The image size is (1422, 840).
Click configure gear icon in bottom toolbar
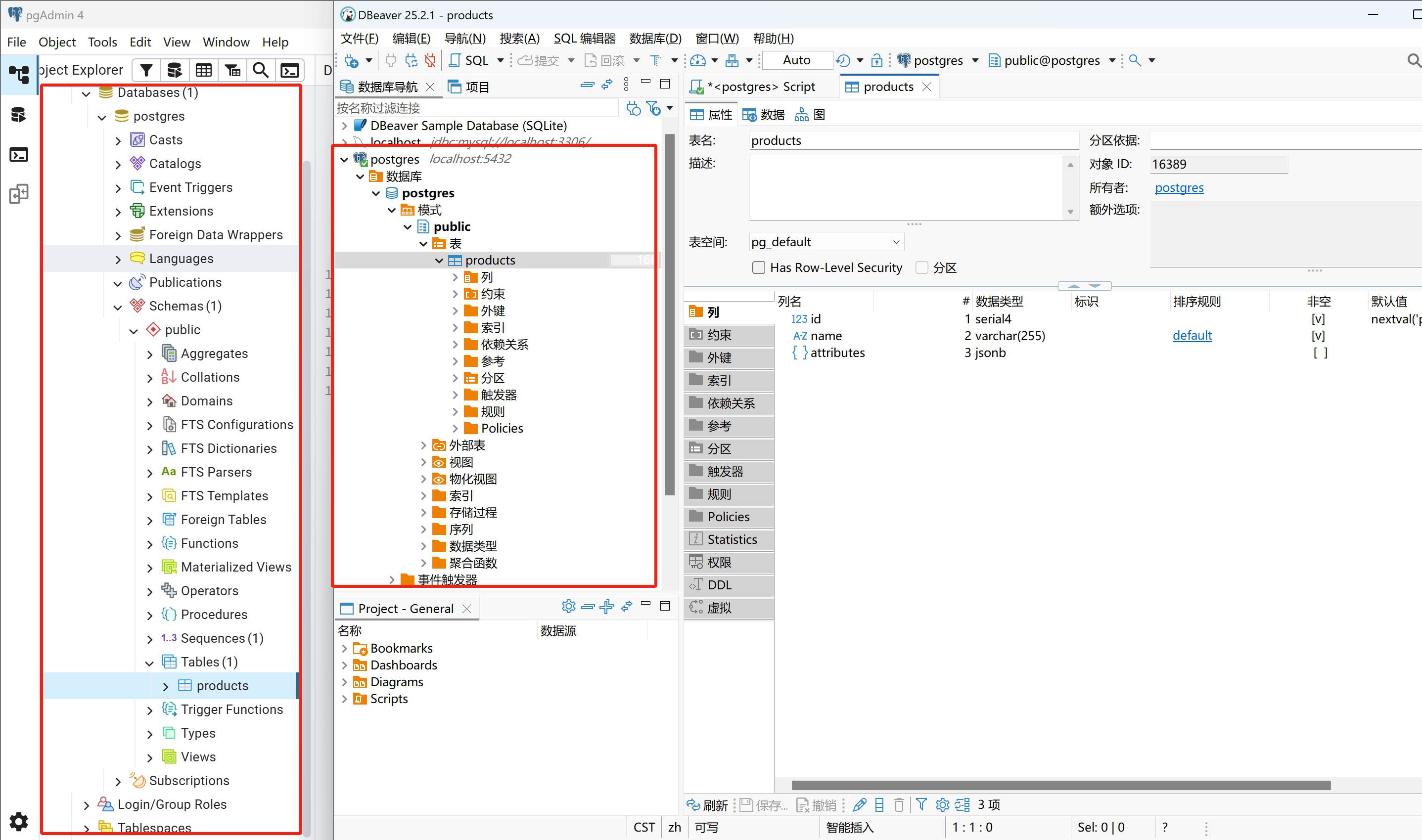(942, 804)
